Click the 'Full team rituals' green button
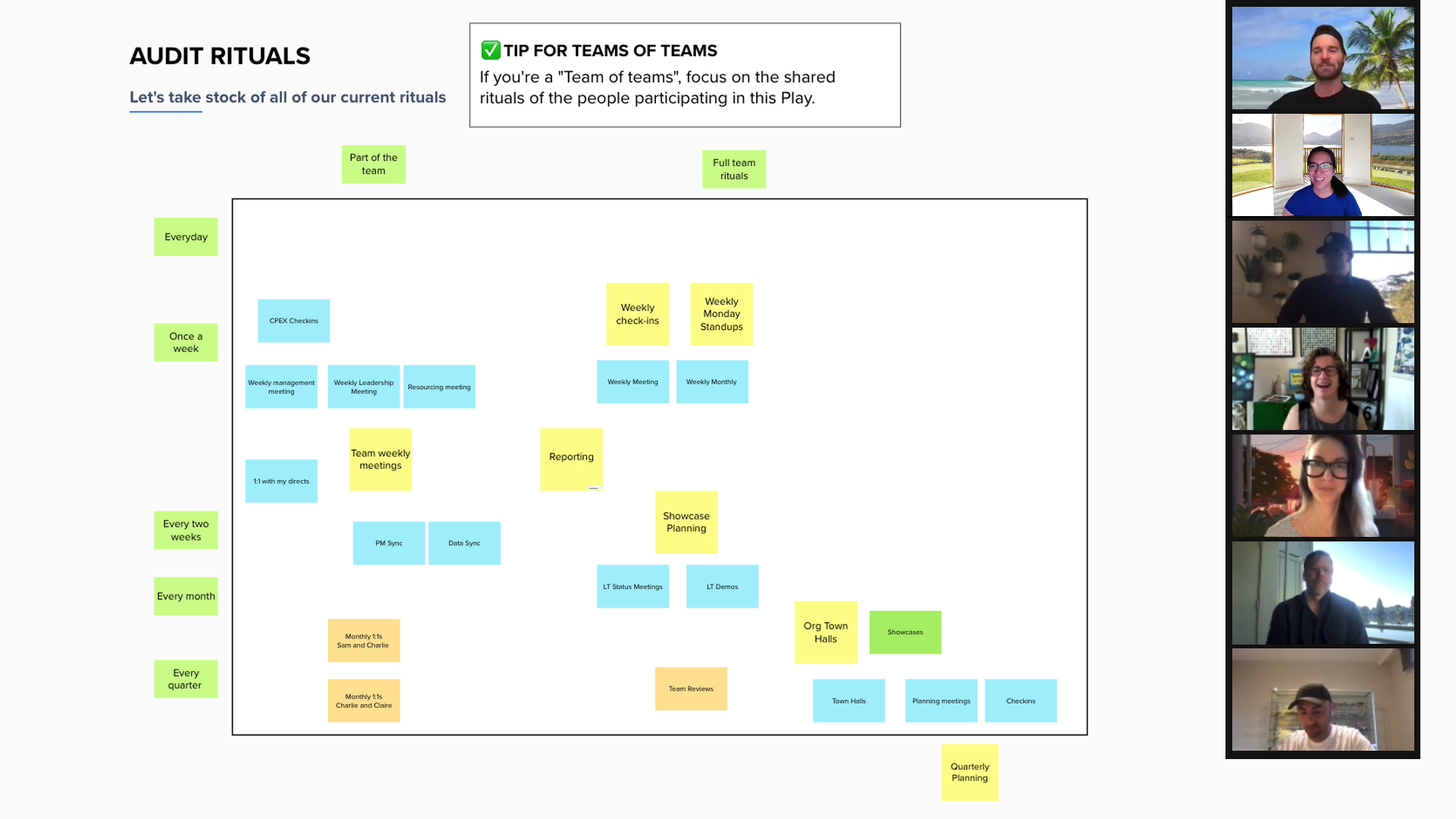 coord(734,169)
